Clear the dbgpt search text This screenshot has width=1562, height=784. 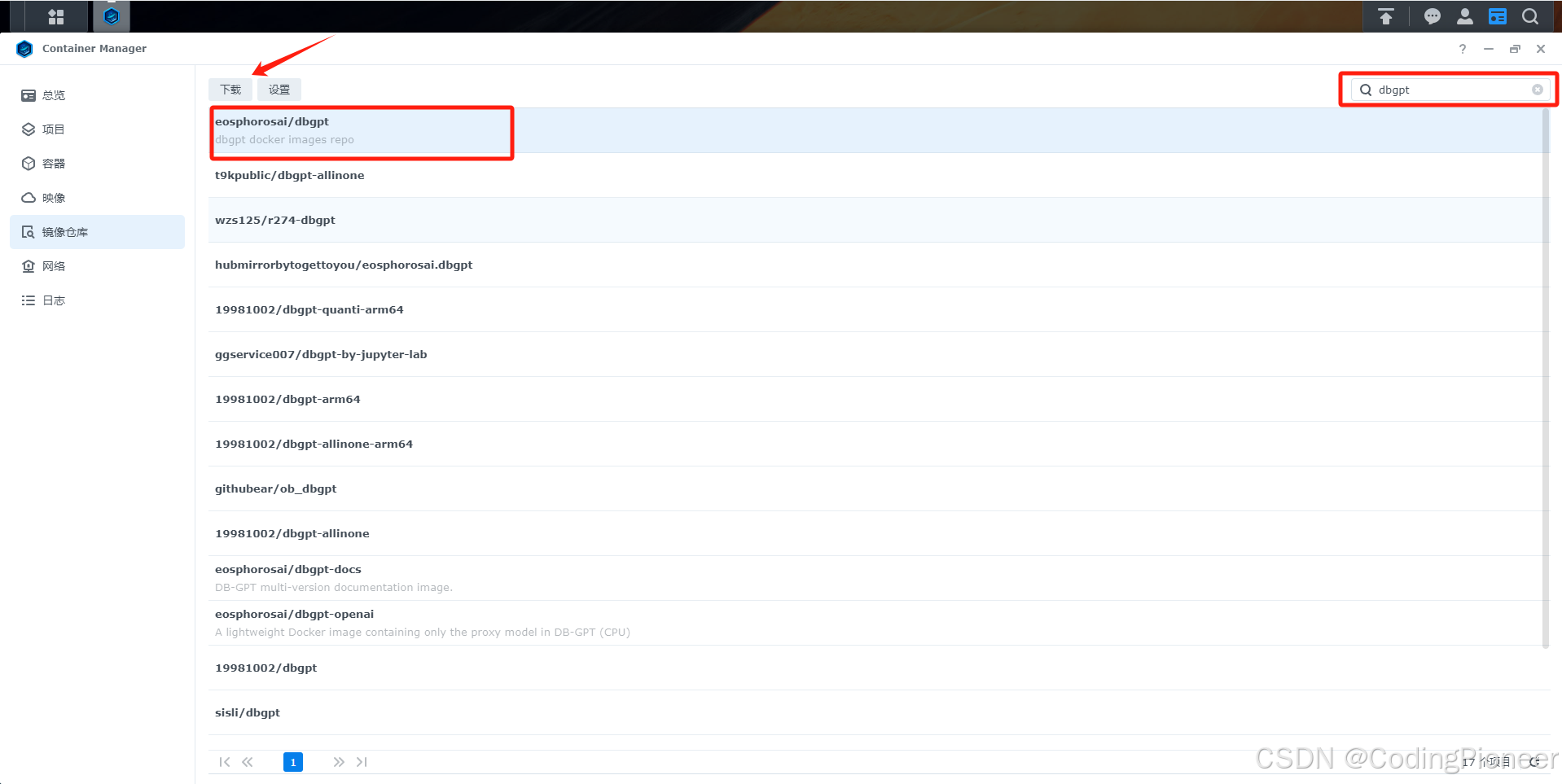click(x=1538, y=90)
